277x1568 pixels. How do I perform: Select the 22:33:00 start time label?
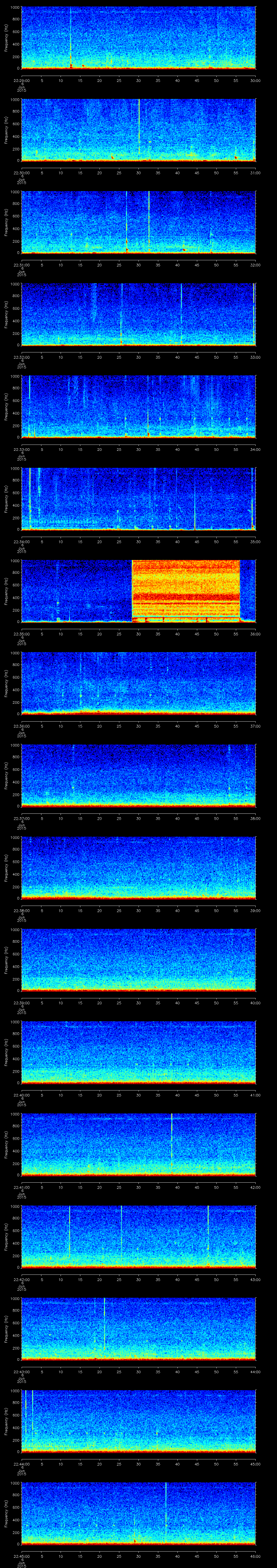coord(21,449)
